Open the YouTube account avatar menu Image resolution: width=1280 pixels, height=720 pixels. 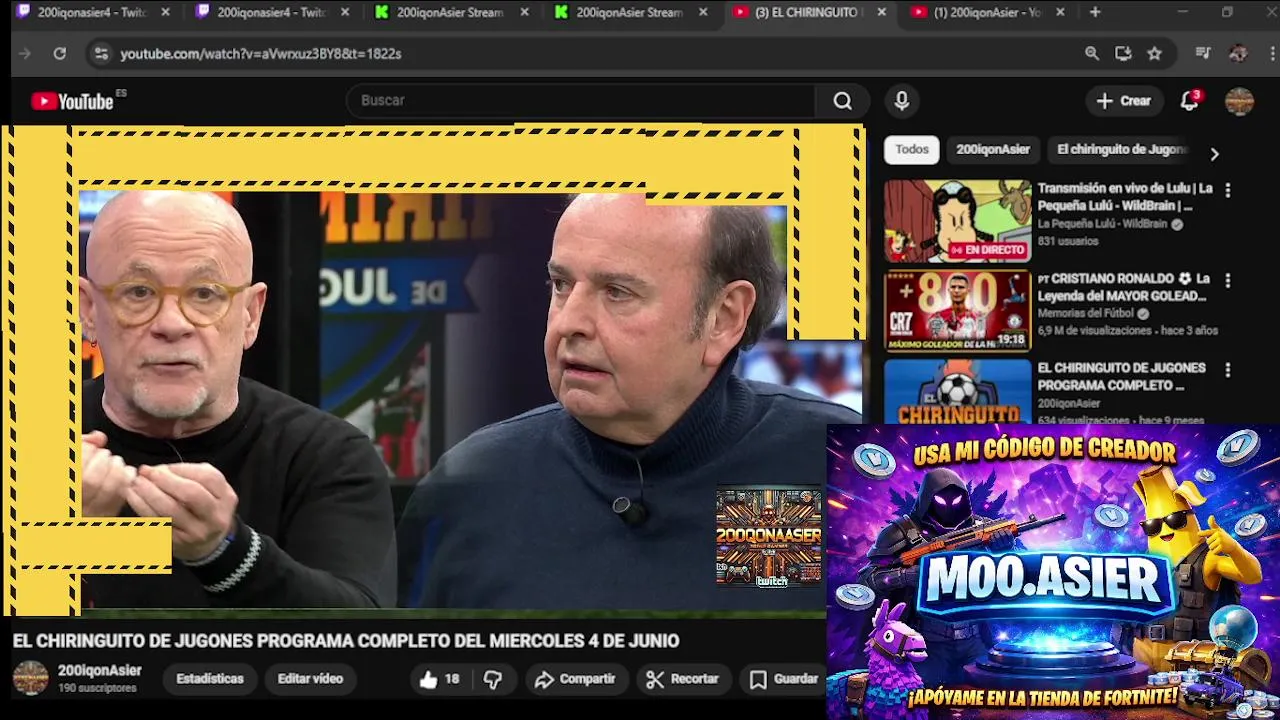[1239, 101]
